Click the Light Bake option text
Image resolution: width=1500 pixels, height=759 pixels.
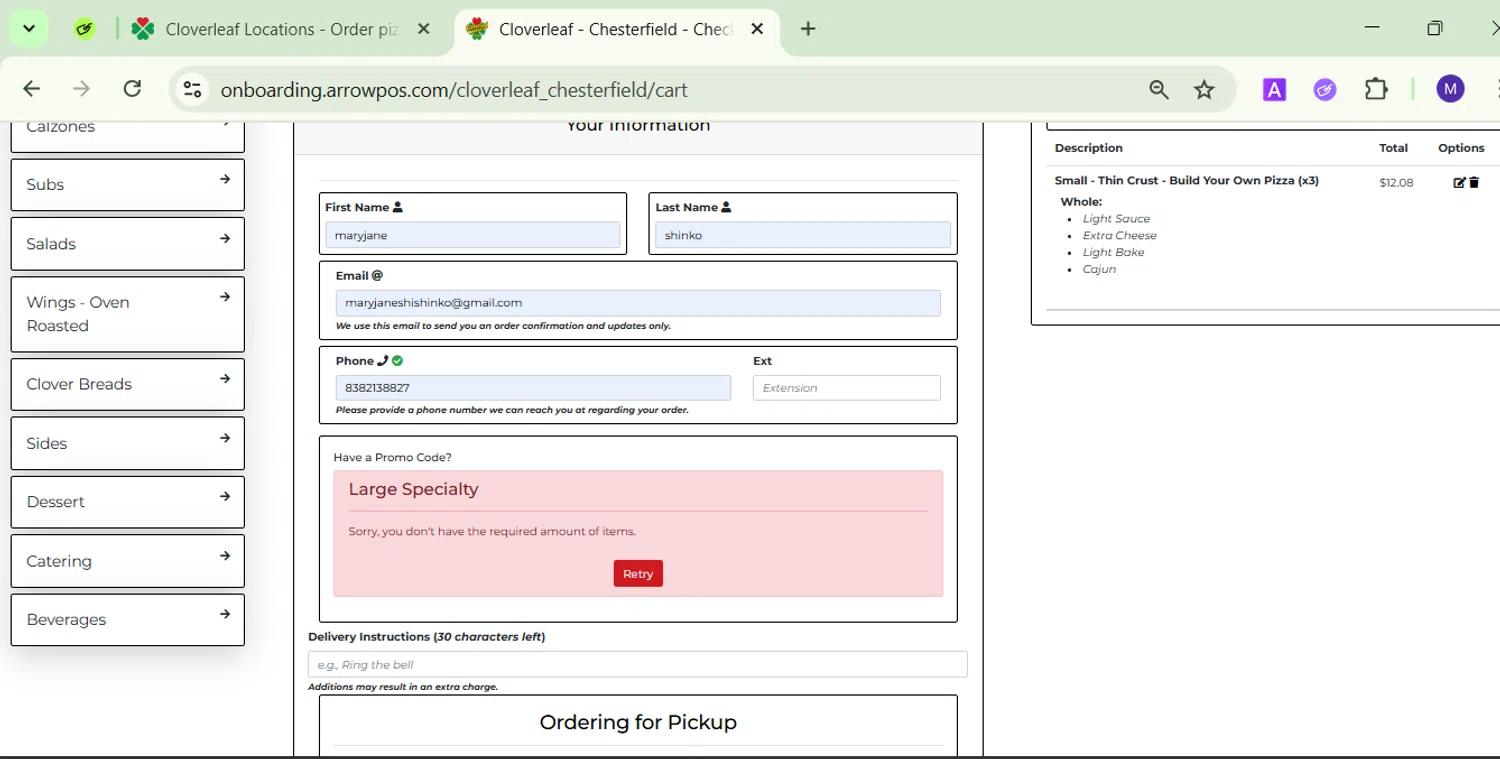pos(1114,253)
